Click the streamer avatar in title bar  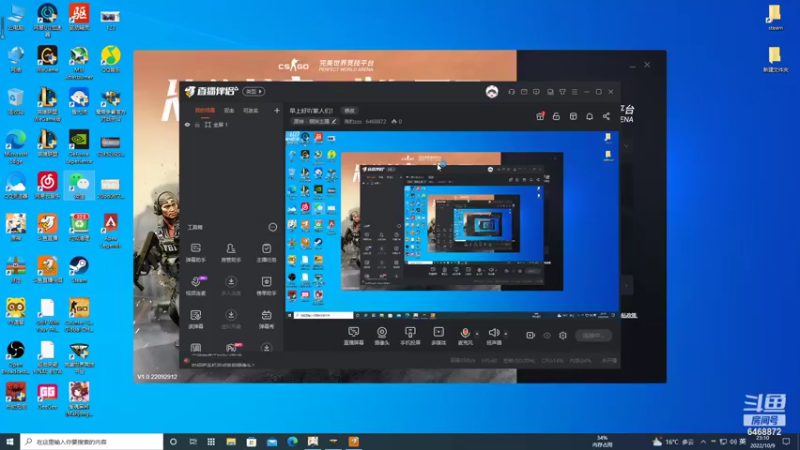coord(492,91)
